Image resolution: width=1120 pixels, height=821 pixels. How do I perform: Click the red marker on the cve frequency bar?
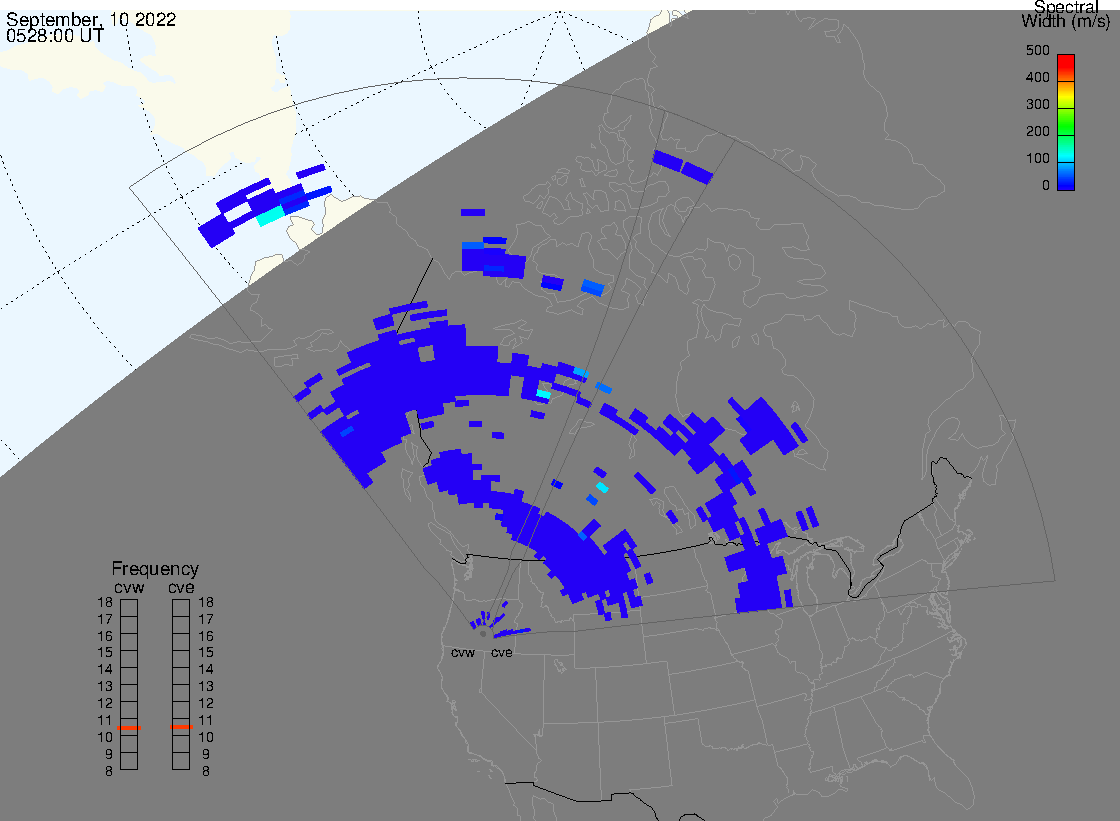click(x=181, y=727)
